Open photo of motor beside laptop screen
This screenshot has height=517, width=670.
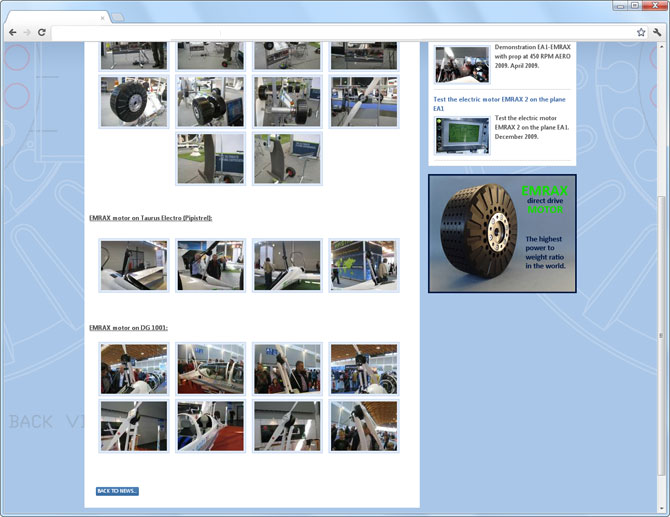211,102
